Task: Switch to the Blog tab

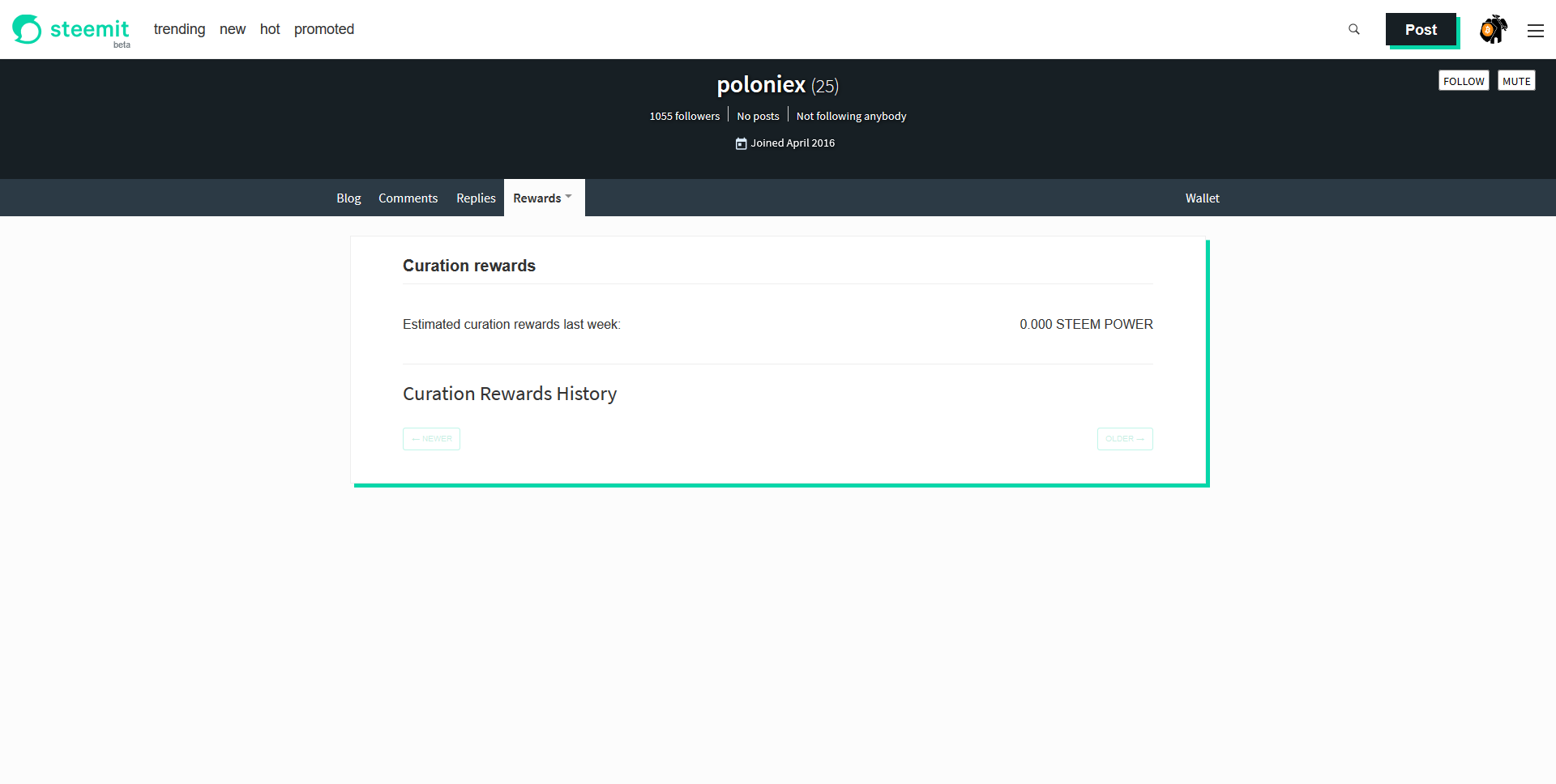Action: click(x=348, y=198)
